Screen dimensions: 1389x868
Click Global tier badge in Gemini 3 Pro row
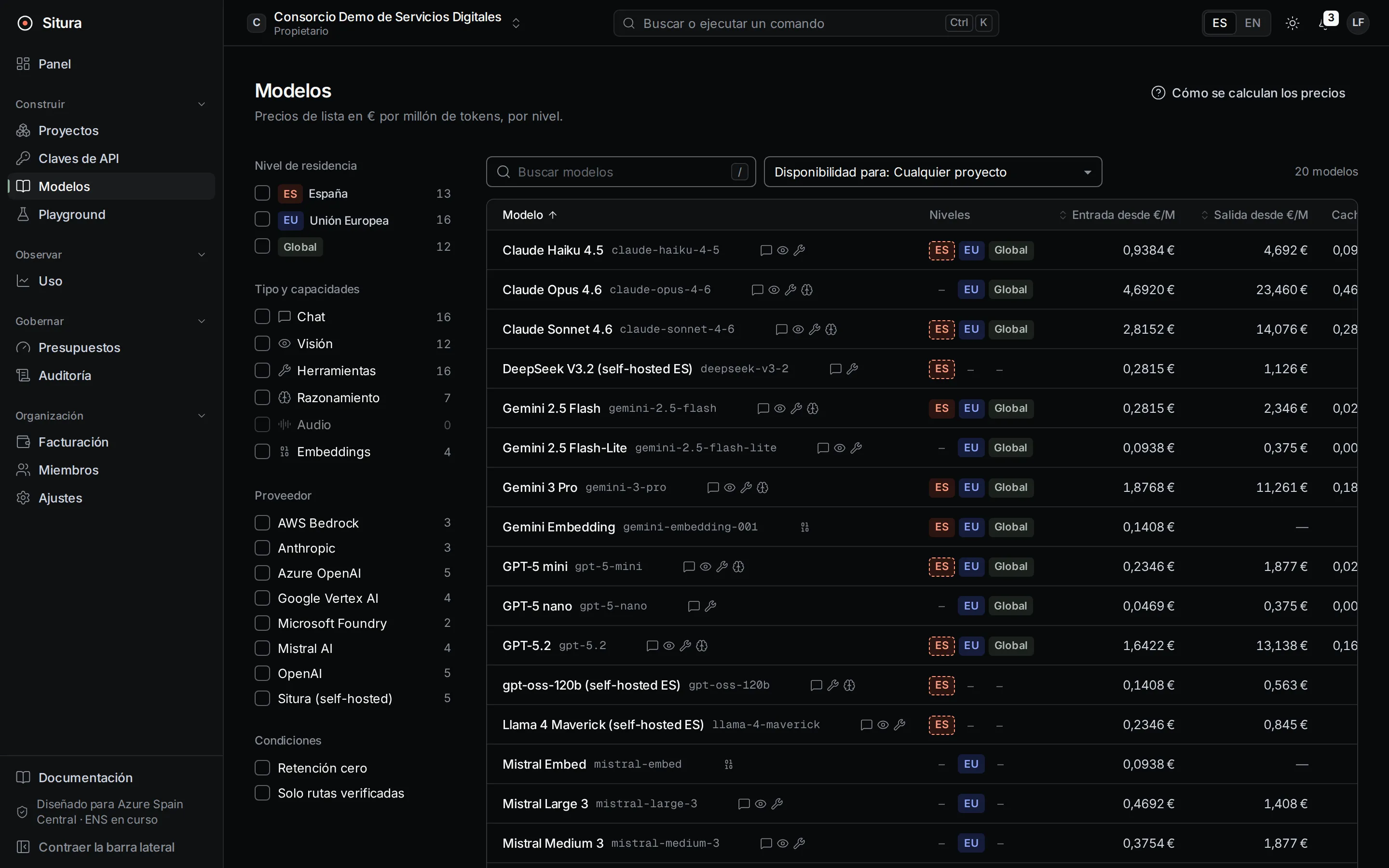click(1011, 488)
